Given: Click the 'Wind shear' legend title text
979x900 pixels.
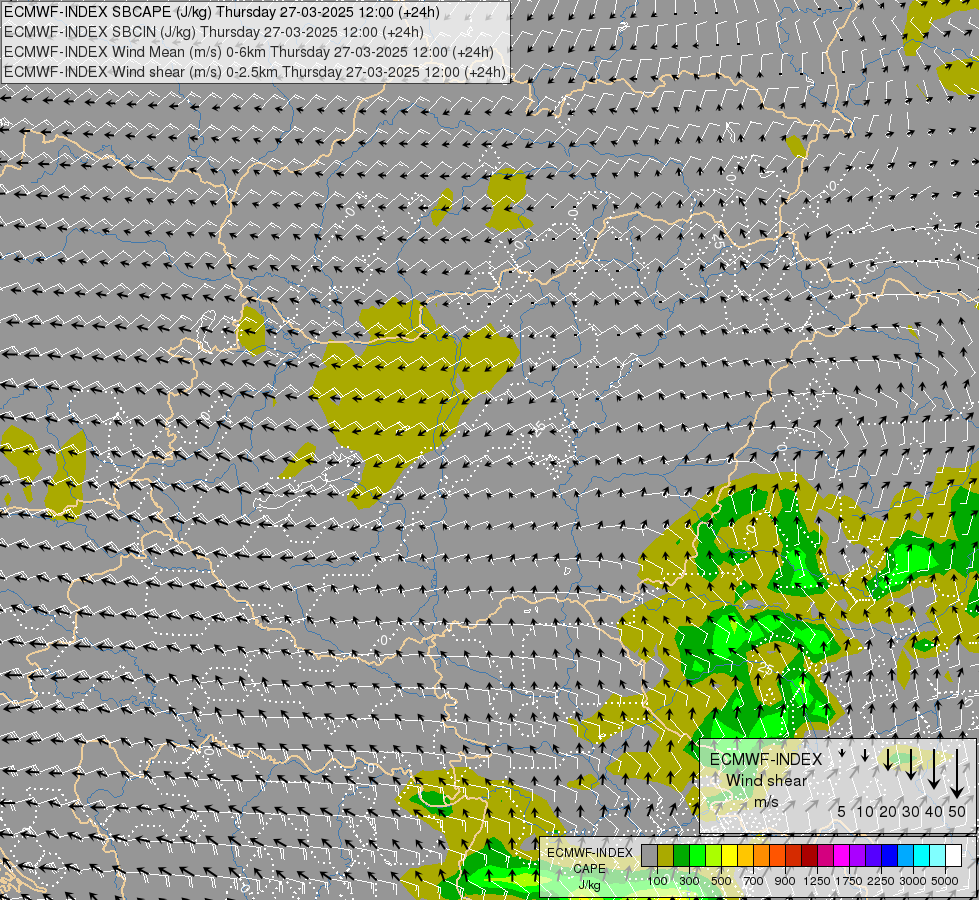Looking at the screenshot, I should pos(766,781).
